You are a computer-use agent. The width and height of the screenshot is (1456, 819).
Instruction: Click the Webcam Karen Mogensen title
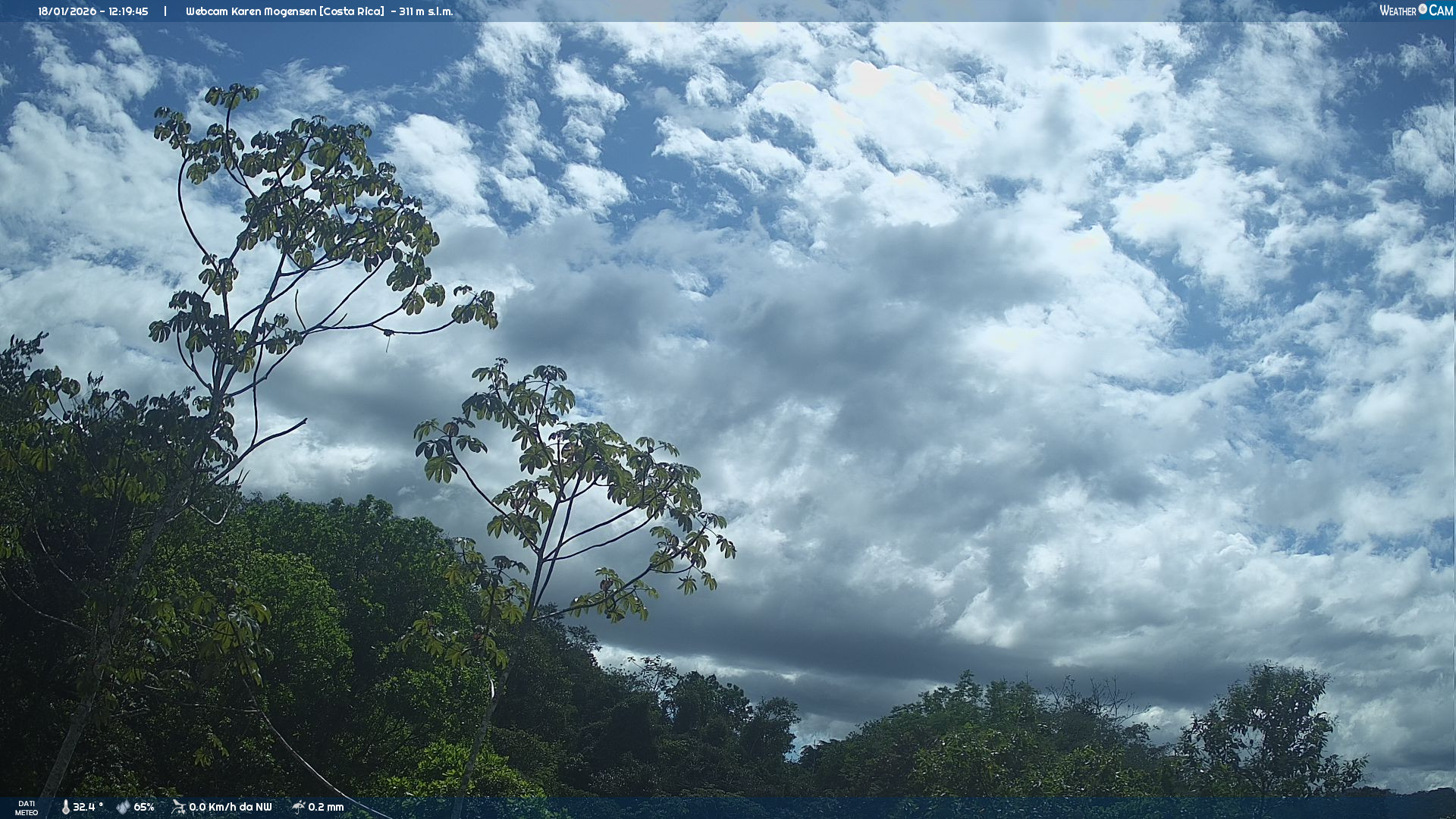coord(250,11)
